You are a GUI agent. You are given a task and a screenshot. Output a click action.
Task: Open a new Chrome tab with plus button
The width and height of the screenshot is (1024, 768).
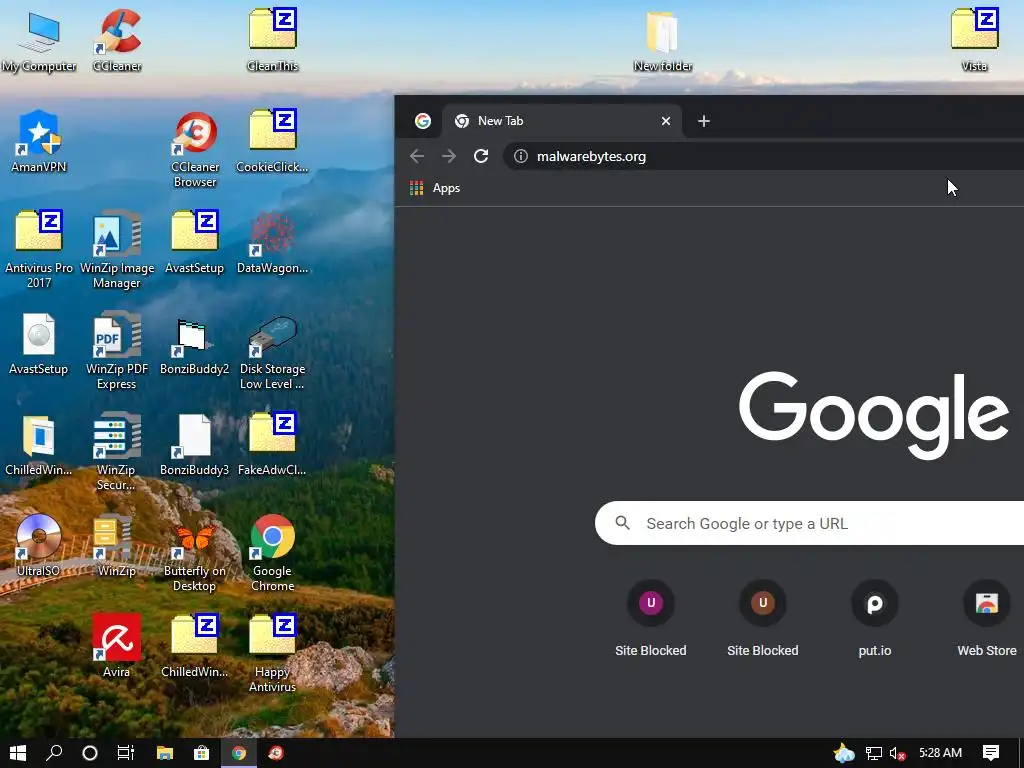(703, 121)
